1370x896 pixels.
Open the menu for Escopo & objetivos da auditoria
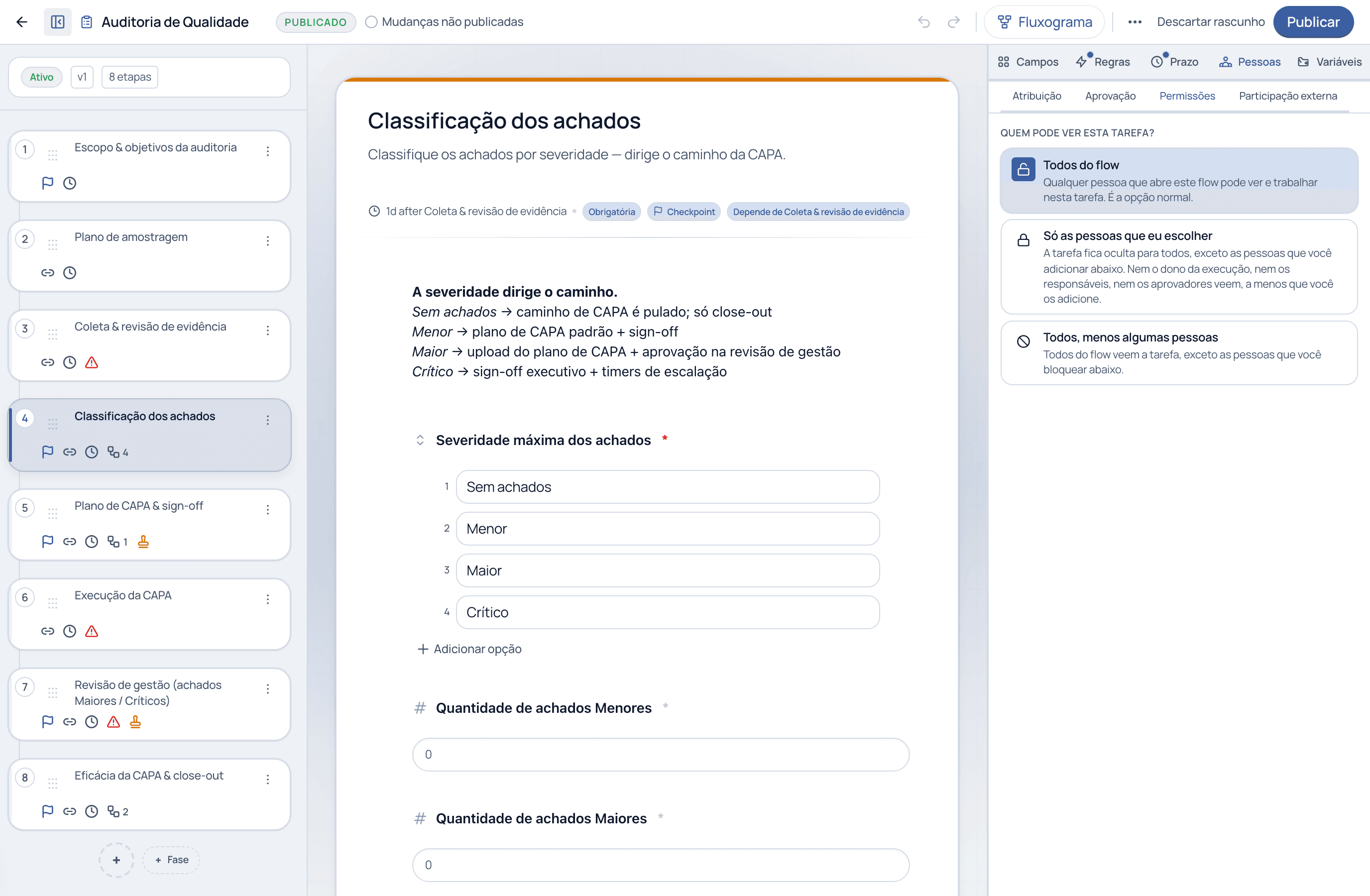point(268,151)
